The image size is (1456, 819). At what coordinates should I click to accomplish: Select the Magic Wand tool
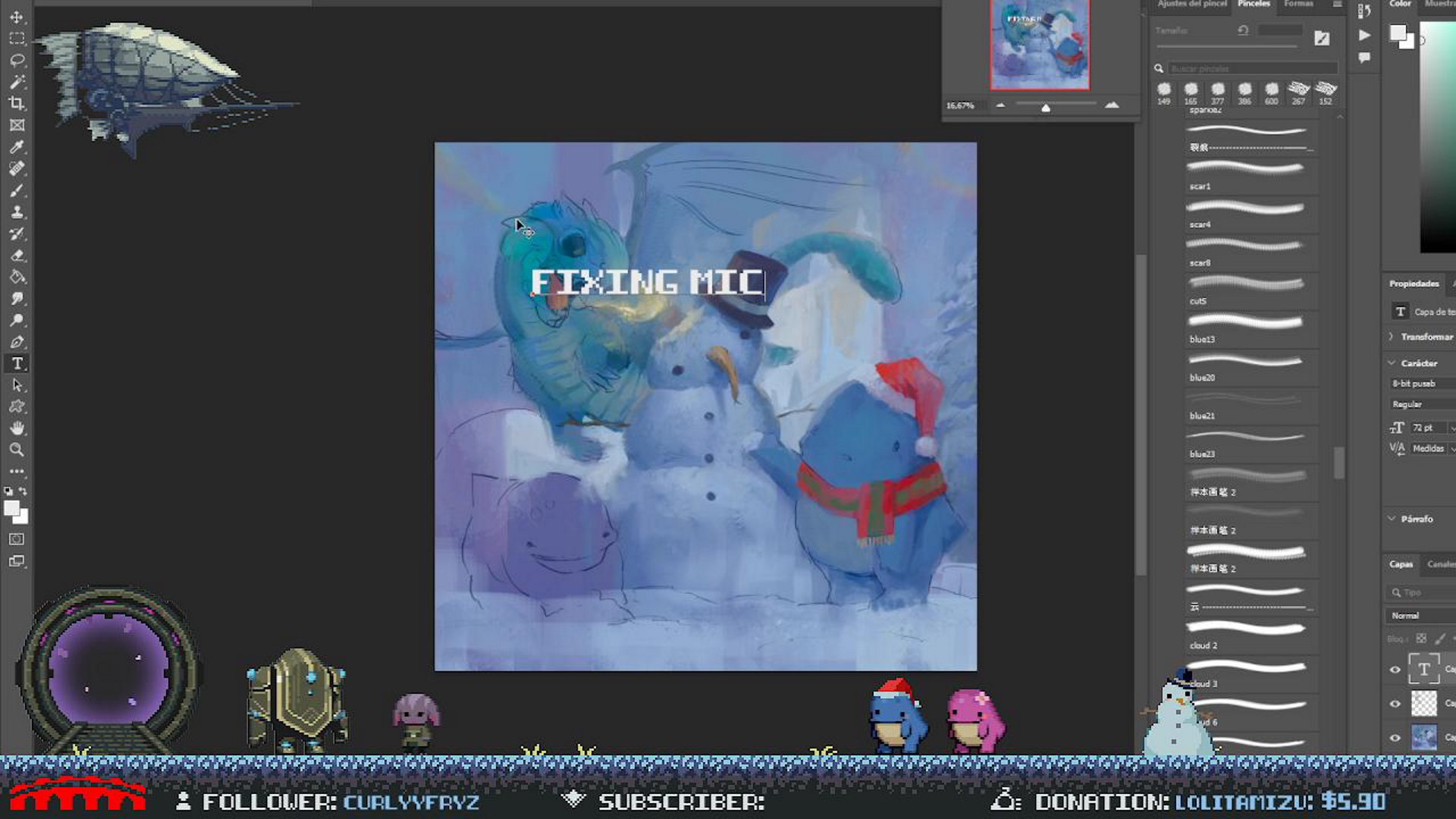[17, 81]
